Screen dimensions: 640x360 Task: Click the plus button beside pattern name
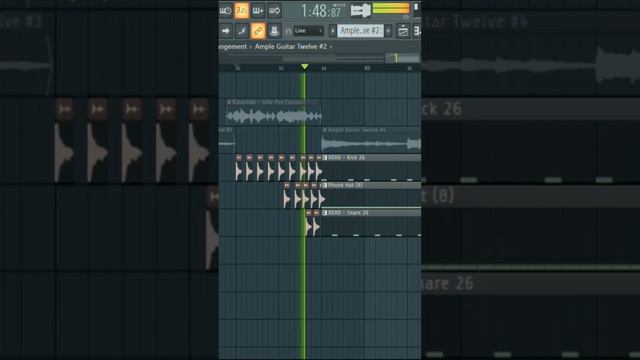[388, 31]
